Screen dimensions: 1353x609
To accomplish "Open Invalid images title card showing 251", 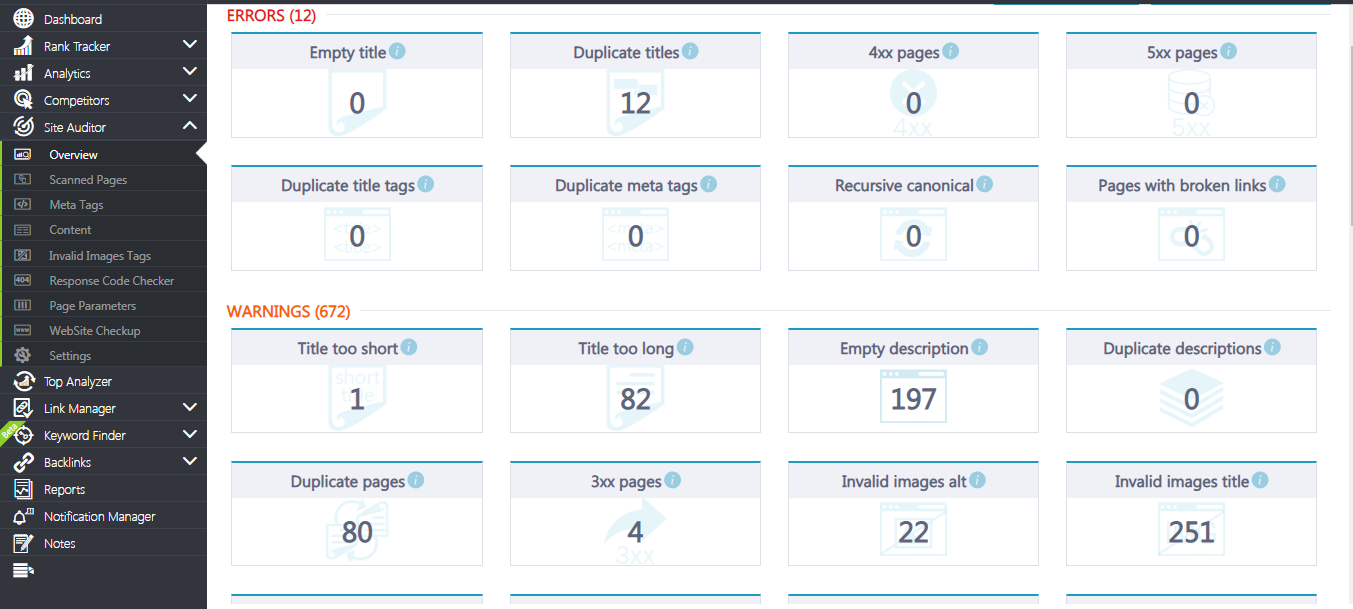I will point(1191,514).
